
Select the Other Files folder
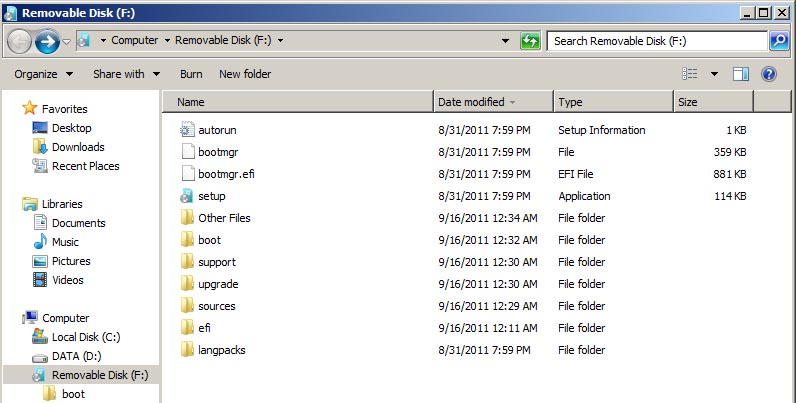224,218
